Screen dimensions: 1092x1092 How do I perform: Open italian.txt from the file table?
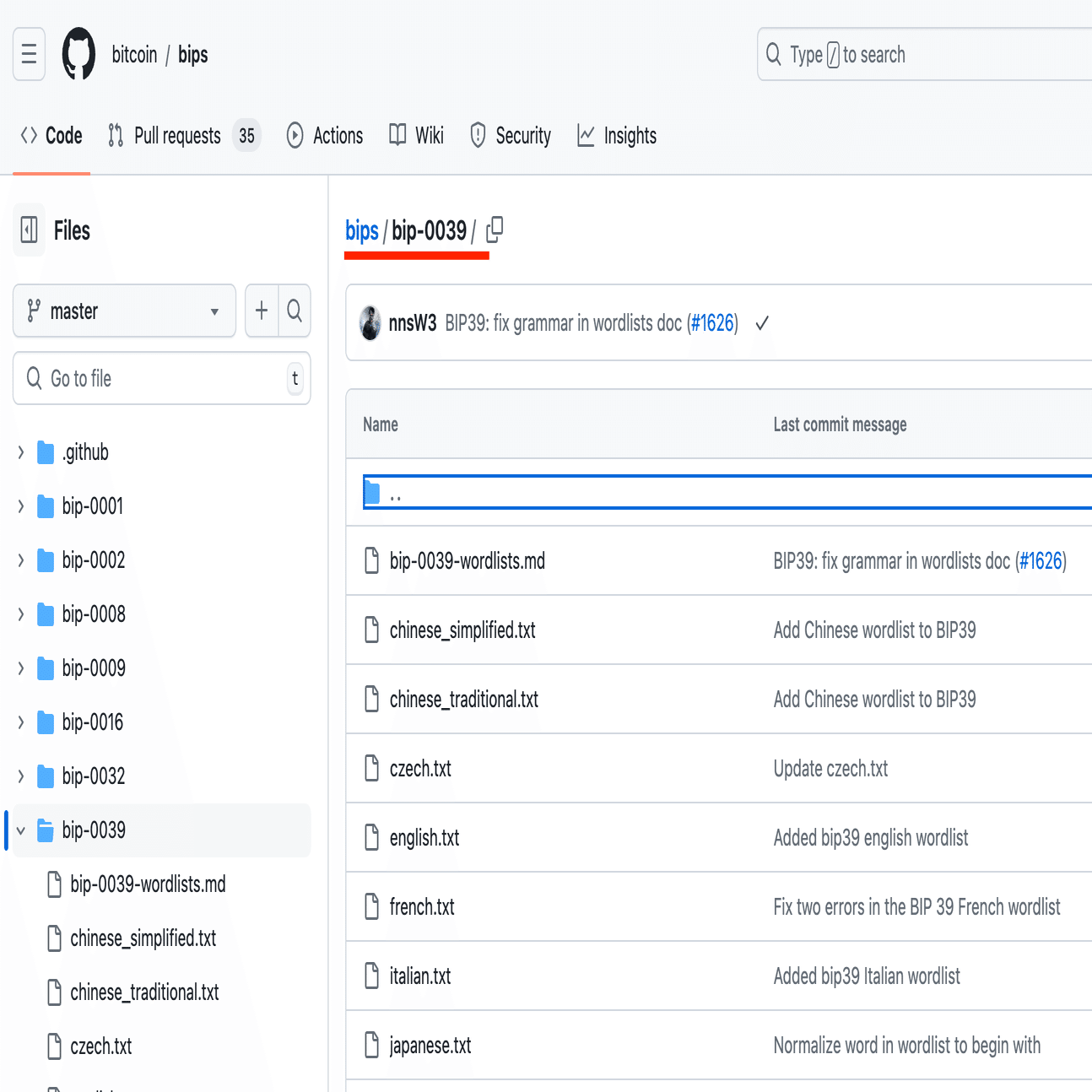click(x=420, y=976)
